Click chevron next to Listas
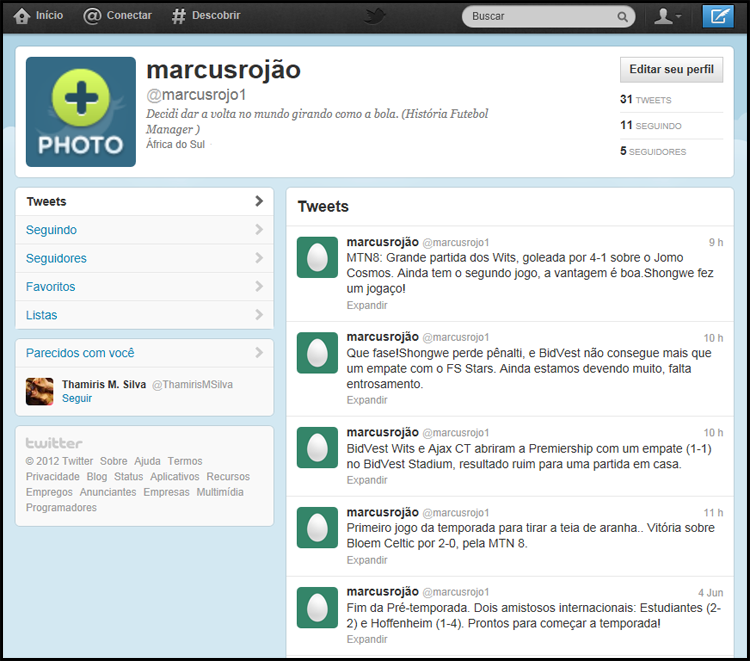 point(259,314)
